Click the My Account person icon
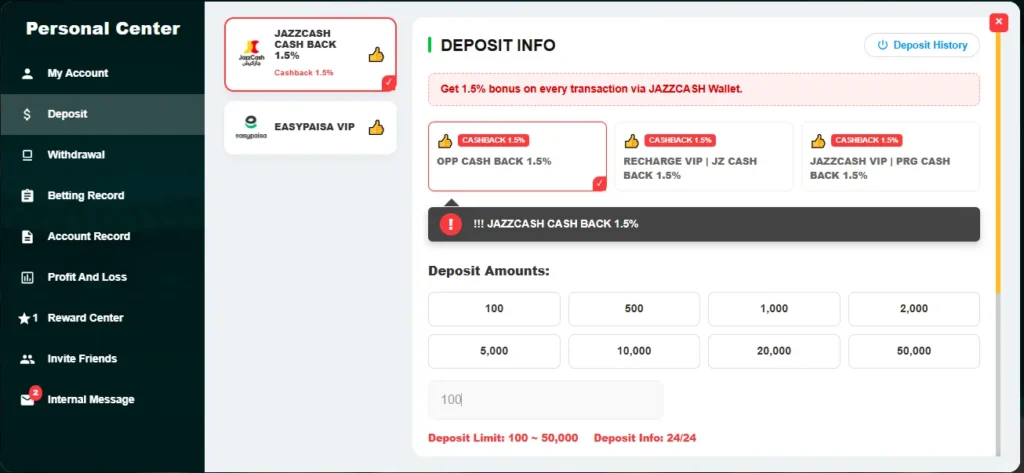The height and width of the screenshot is (473, 1024). click(27, 73)
